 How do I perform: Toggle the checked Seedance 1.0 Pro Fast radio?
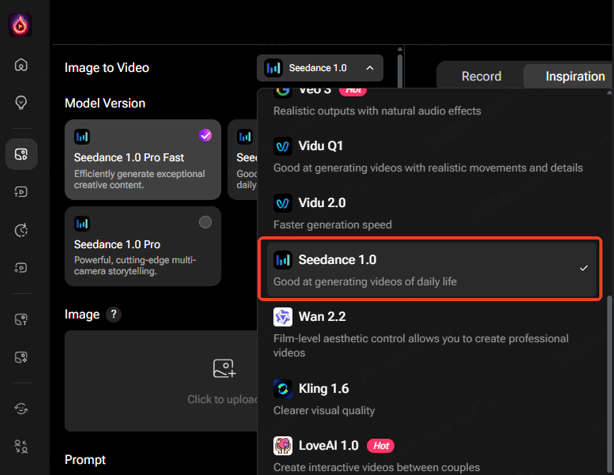(205, 135)
